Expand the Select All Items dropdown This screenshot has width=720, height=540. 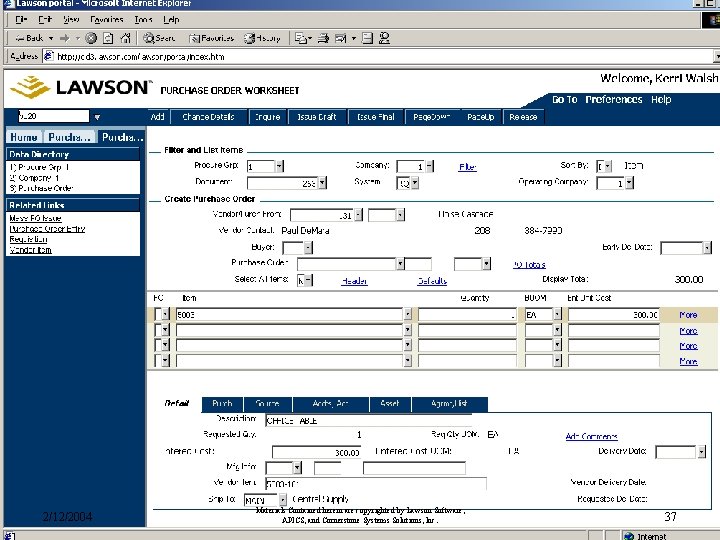pyautogui.click(x=309, y=280)
